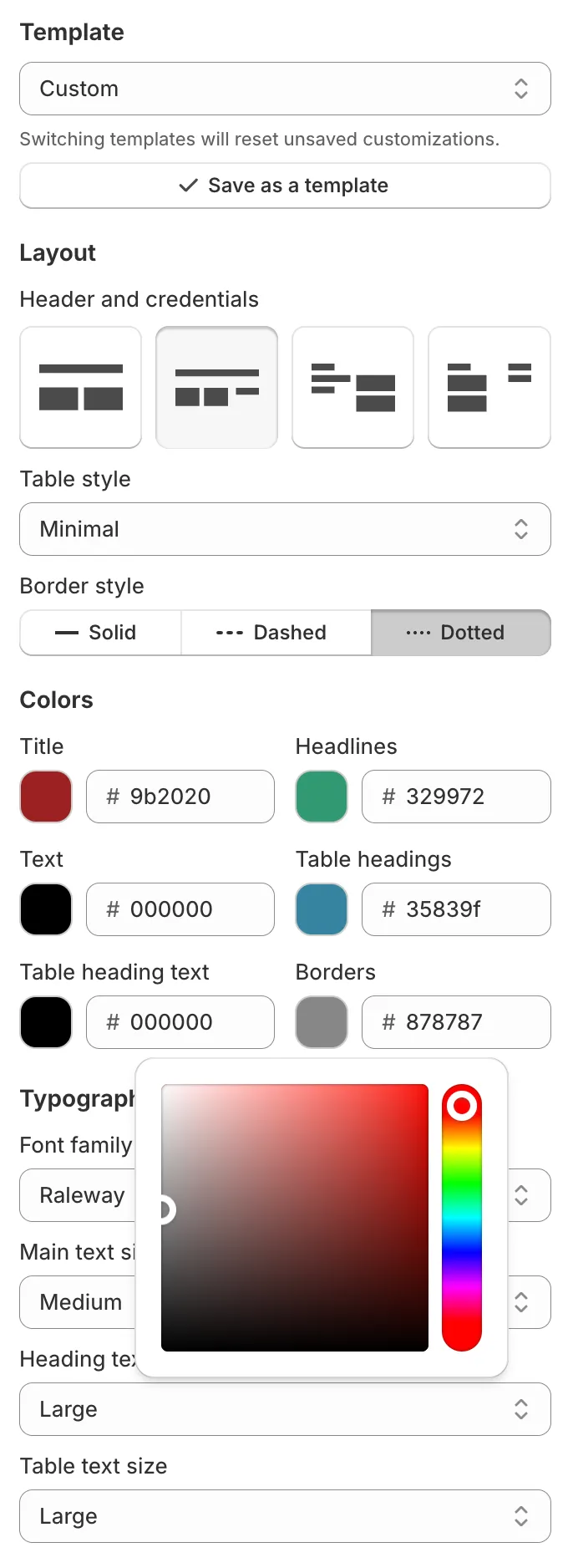The image size is (573, 1568).
Task: Open the Table text size dropdown
Action: click(285, 1516)
